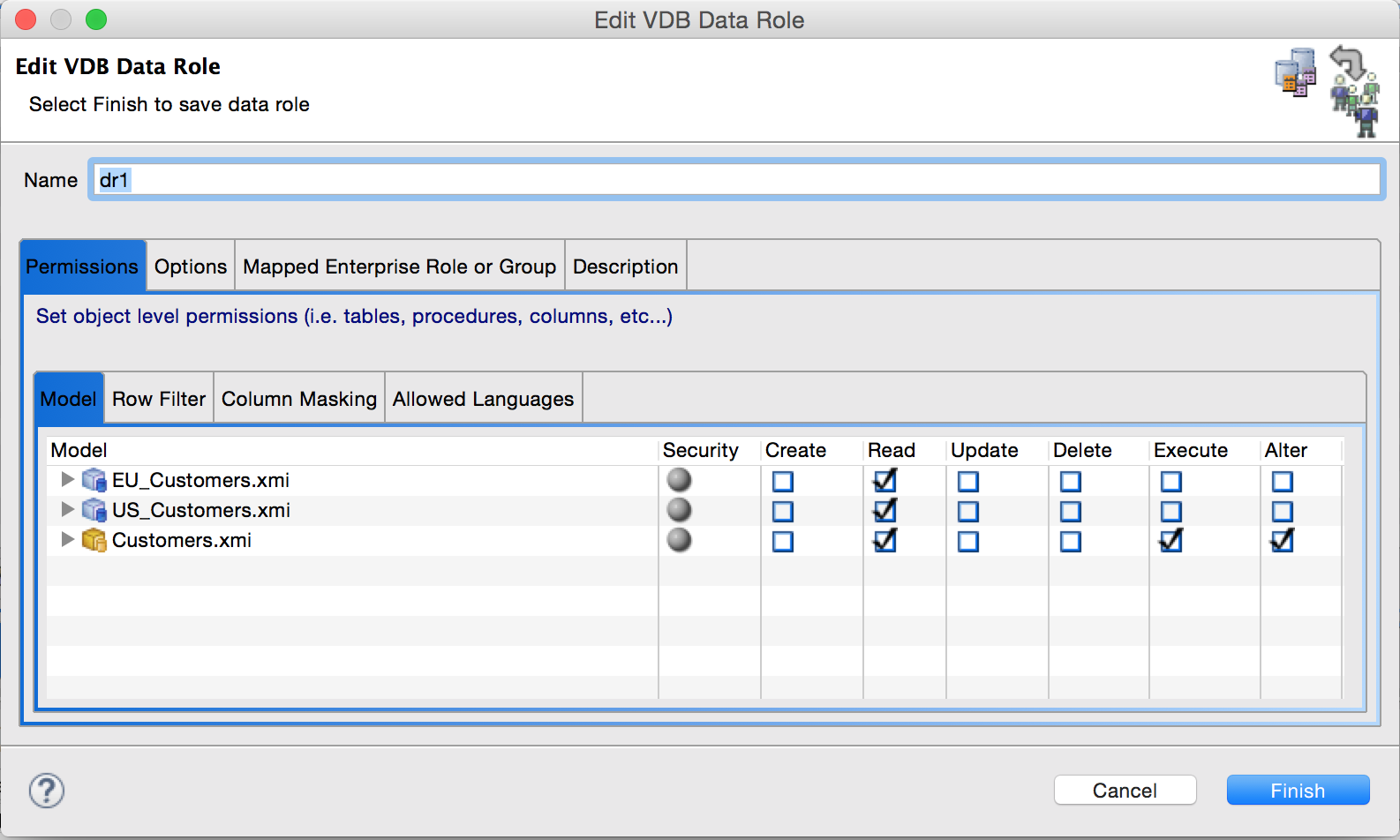
Task: Click the help question mark icon
Action: [x=47, y=791]
